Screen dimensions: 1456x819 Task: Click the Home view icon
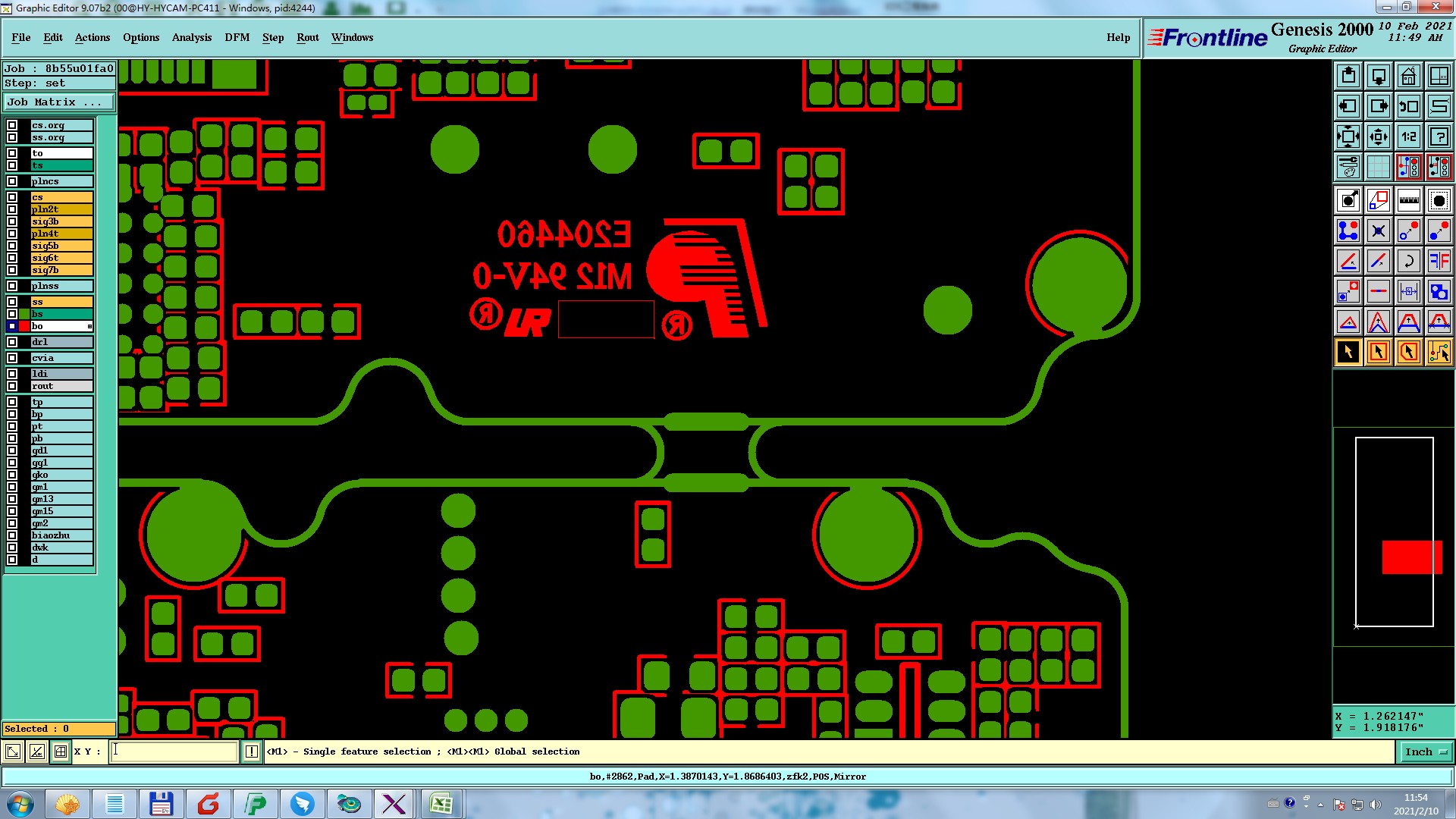pos(1409,76)
